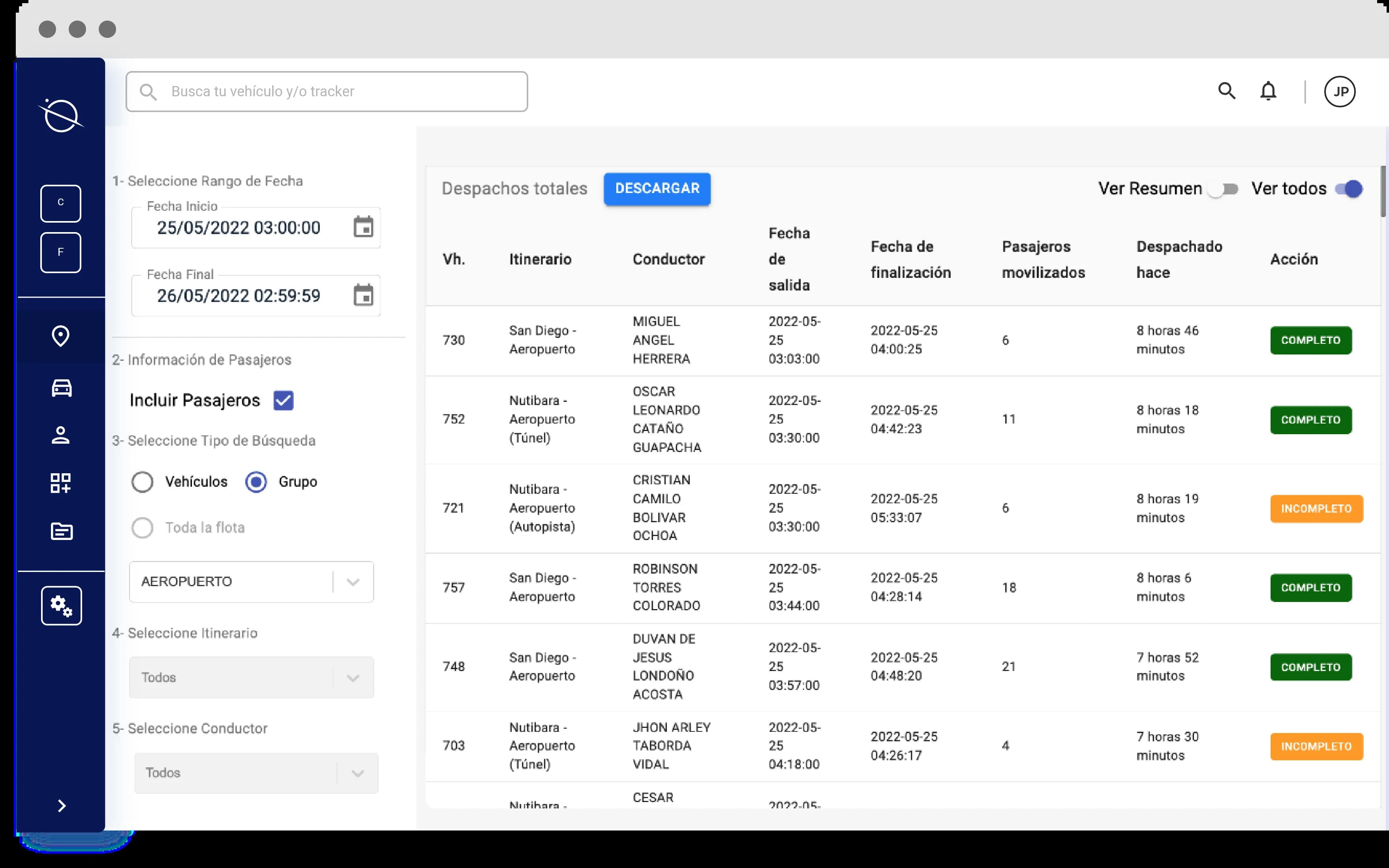Enable the Ver Resumen toggle
The image size is (1389, 868).
1223,189
